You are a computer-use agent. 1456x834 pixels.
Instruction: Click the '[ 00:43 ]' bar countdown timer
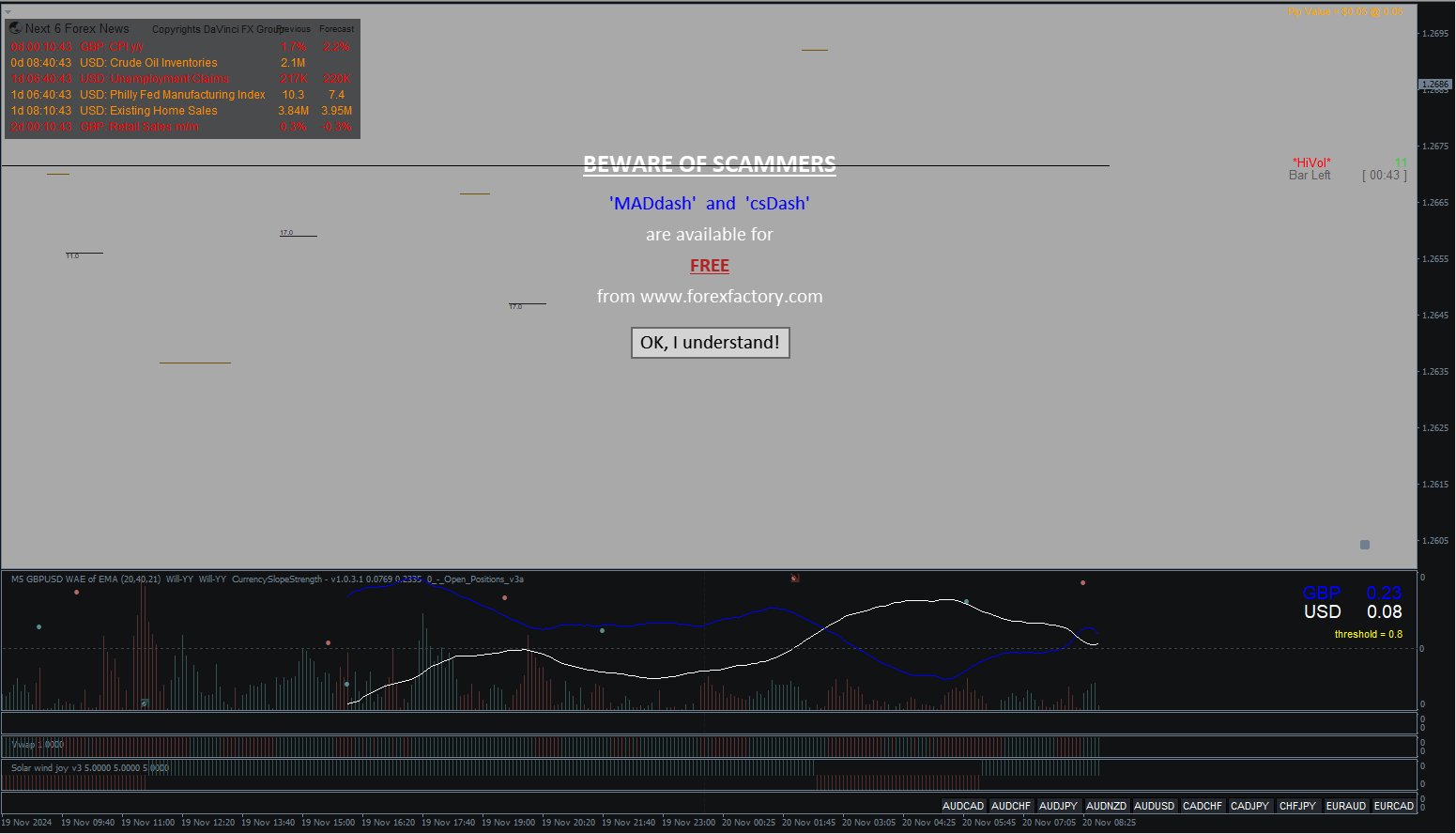tap(1385, 176)
